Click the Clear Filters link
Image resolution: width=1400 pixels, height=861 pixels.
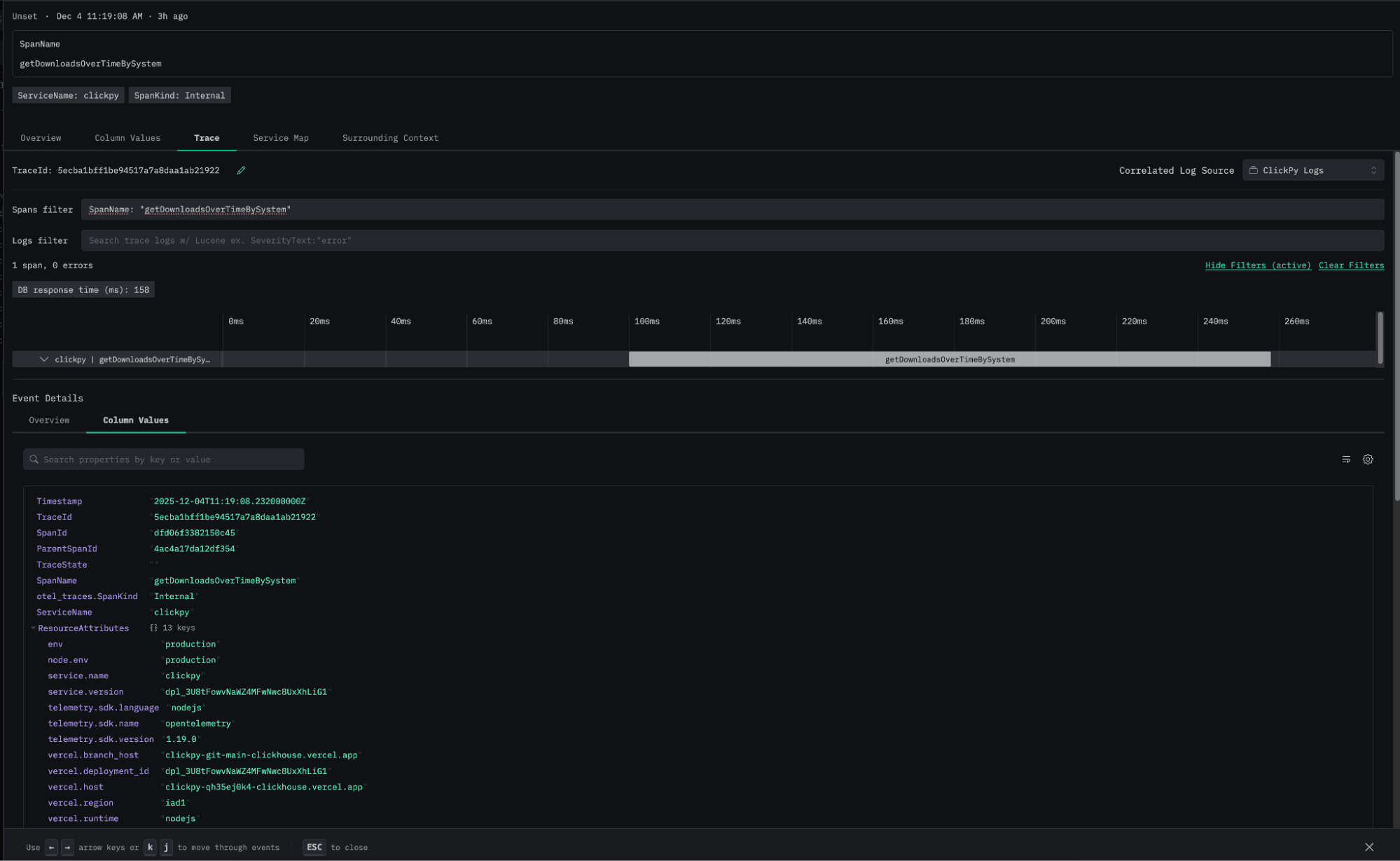1350,266
